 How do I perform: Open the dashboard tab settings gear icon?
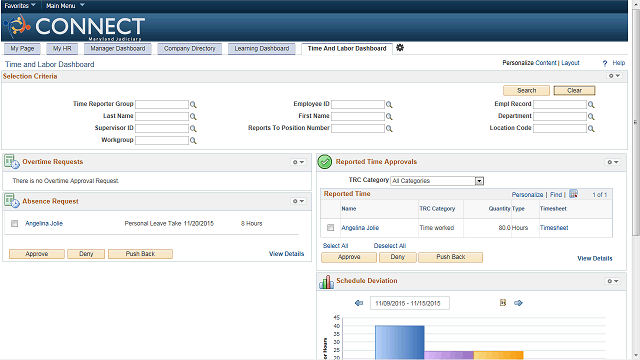400,48
